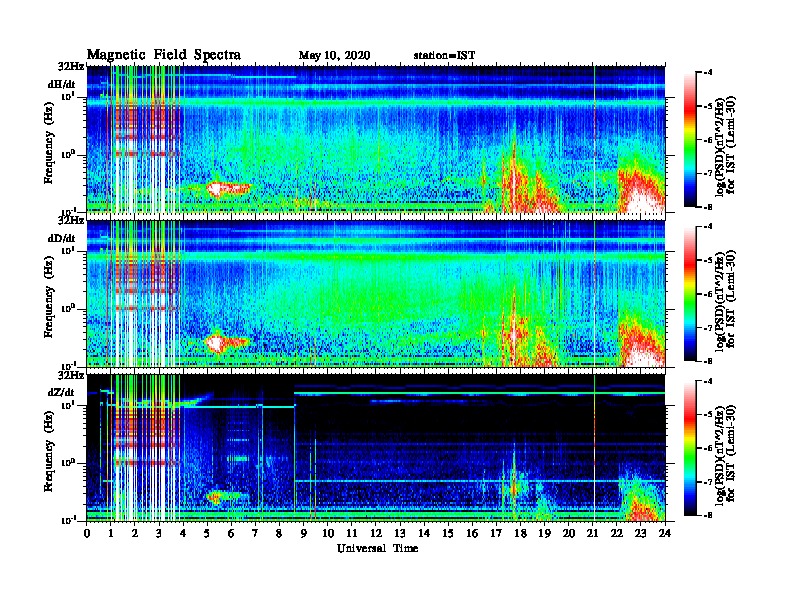Image resolution: width=792 pixels, height=612 pixels.
Task: Click the log(PSD) color bar title of dH/dt panel
Action: pyautogui.click(x=725, y=146)
